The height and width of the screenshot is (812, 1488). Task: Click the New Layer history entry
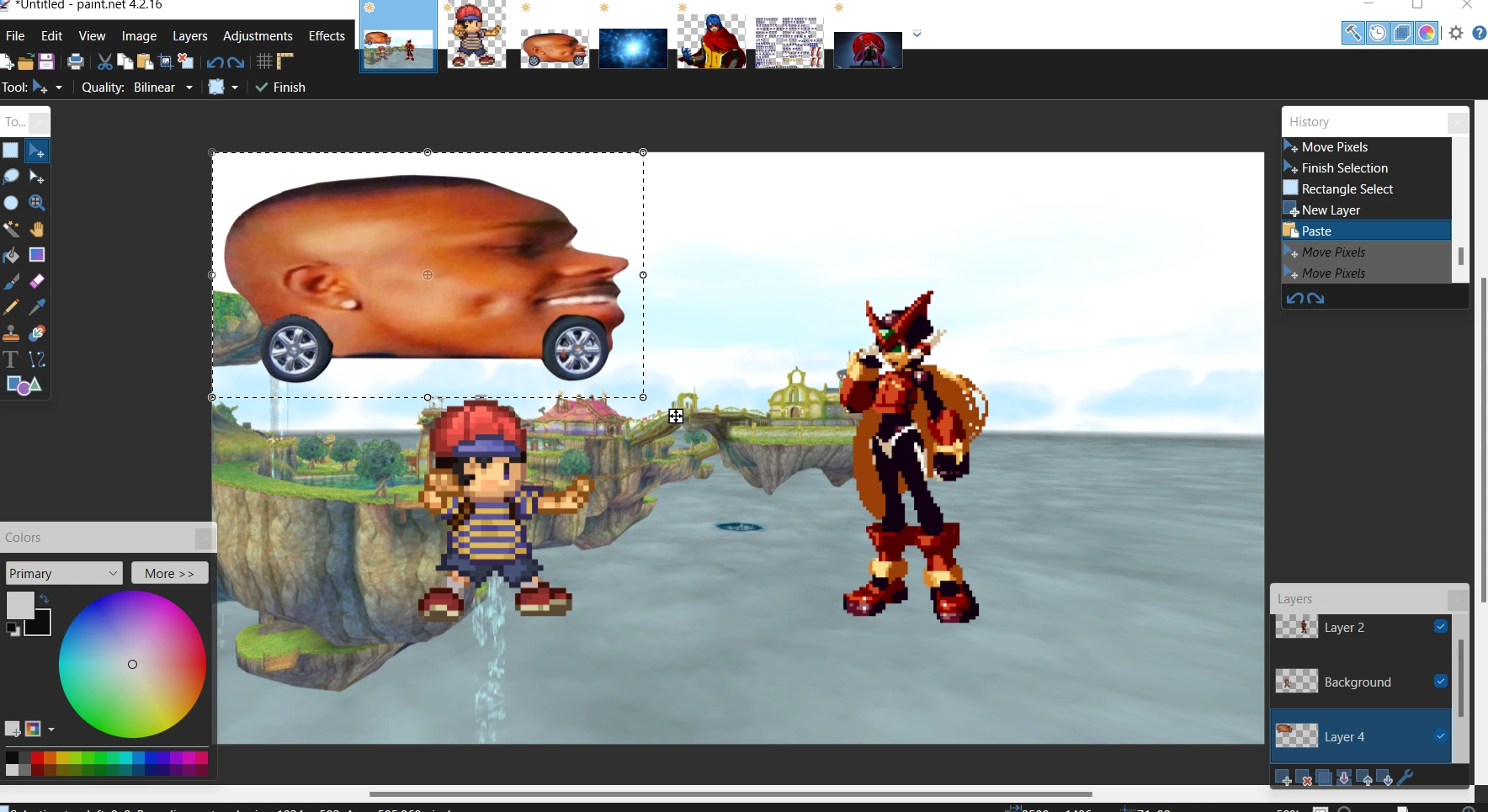click(1367, 210)
